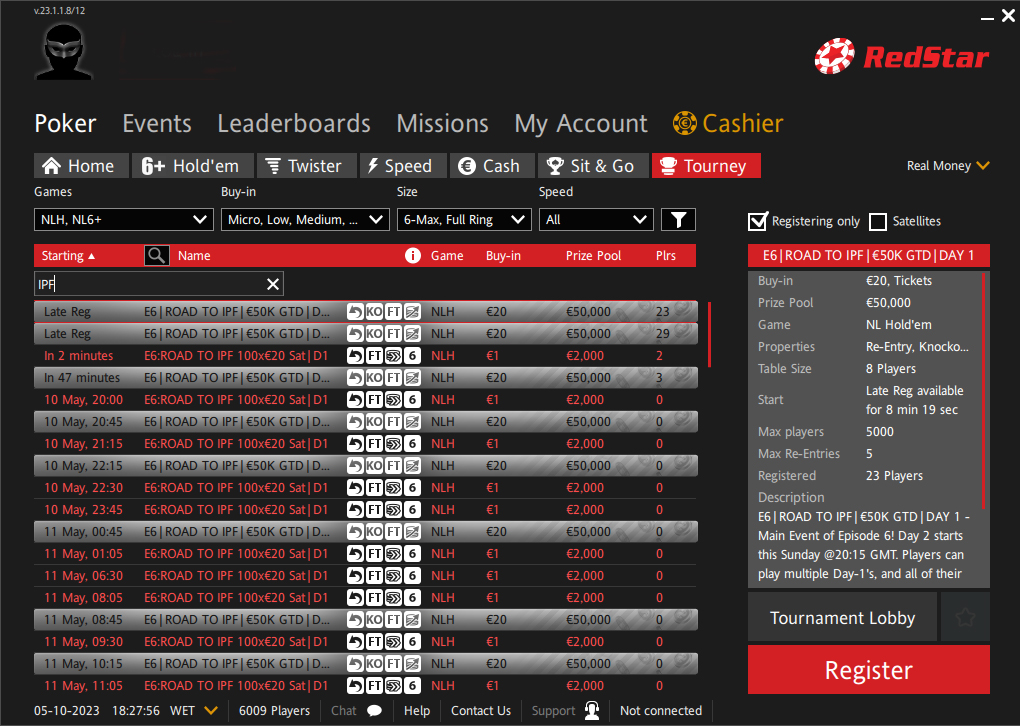Image resolution: width=1020 pixels, height=726 pixels.
Task: Click rising-chart icon in 10 May, 22:15 row
Action: click(412, 466)
